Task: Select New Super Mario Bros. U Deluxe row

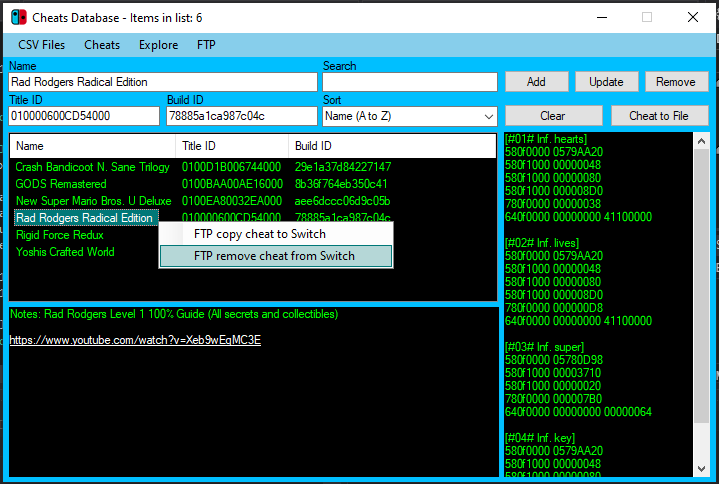Action: click(x=94, y=201)
